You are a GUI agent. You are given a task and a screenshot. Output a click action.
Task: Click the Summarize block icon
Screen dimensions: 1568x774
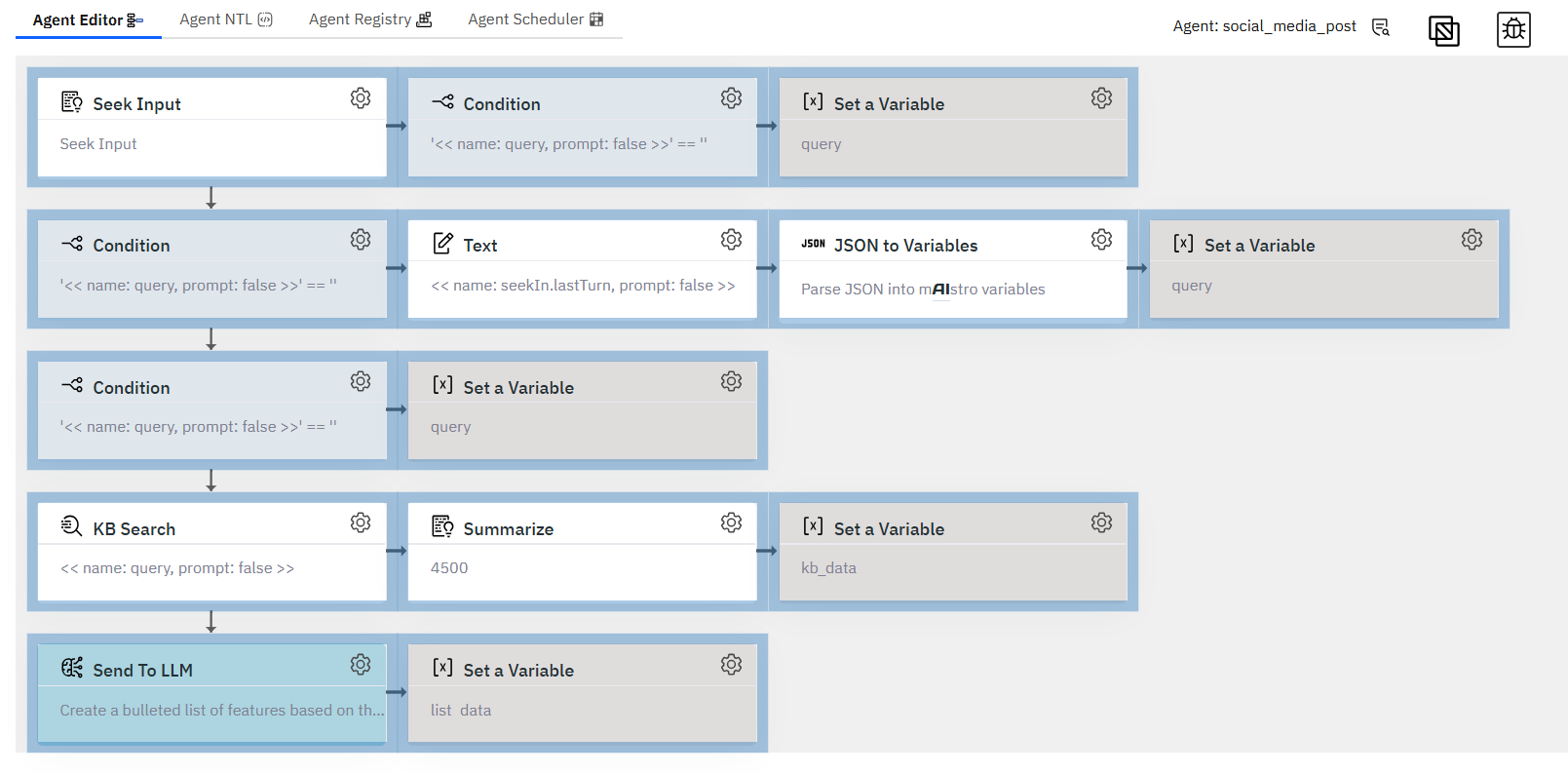[x=442, y=526]
